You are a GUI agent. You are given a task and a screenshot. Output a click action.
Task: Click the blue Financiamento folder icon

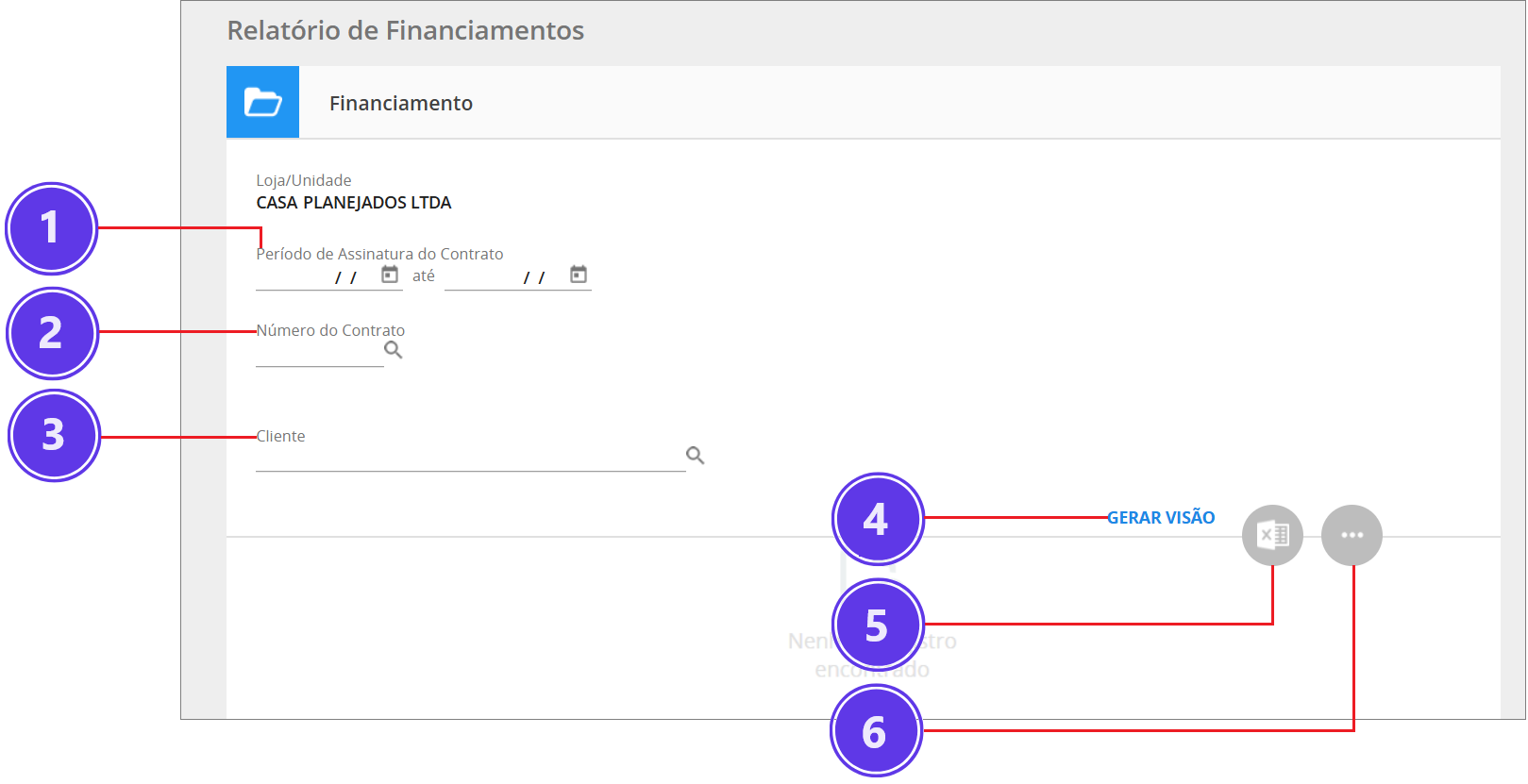pyautogui.click(x=262, y=102)
